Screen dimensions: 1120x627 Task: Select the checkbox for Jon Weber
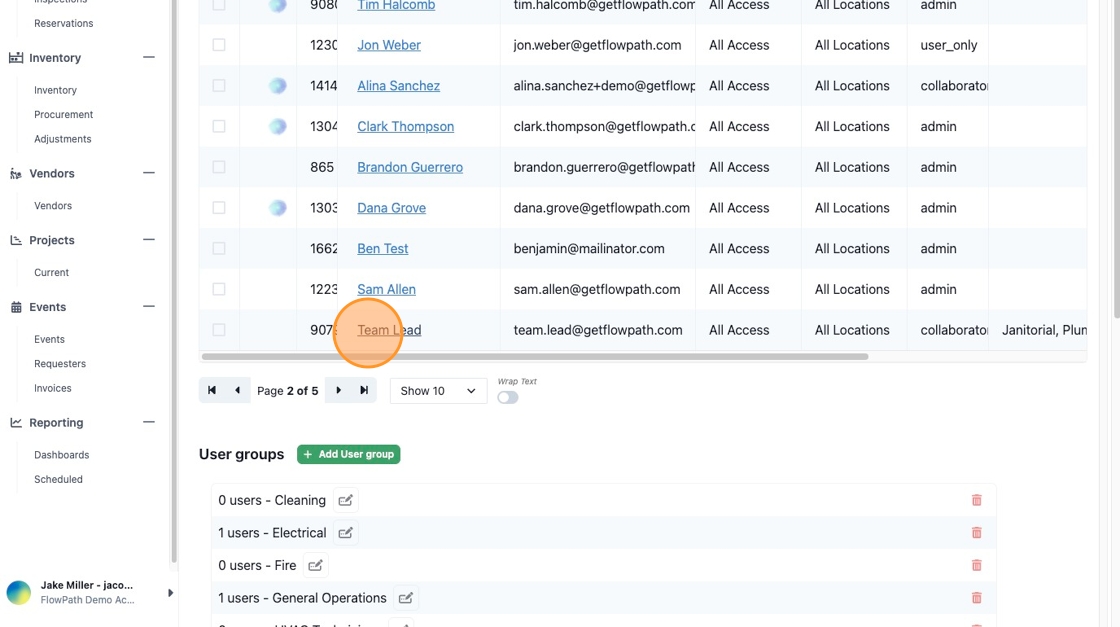[x=219, y=45]
